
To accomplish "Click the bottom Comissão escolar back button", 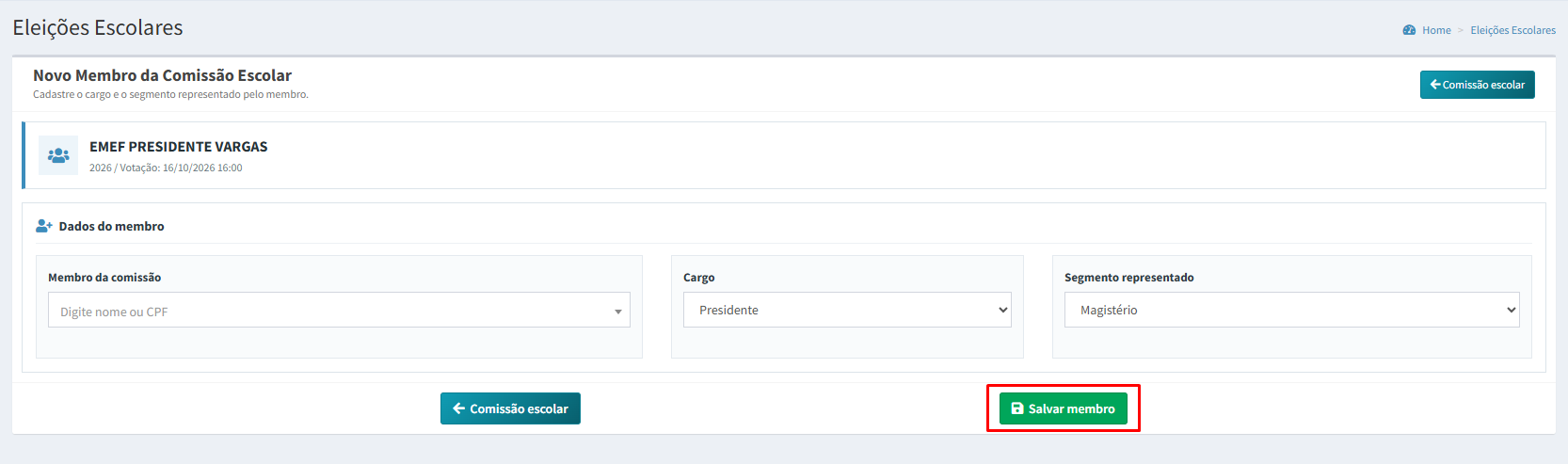I will (x=510, y=408).
